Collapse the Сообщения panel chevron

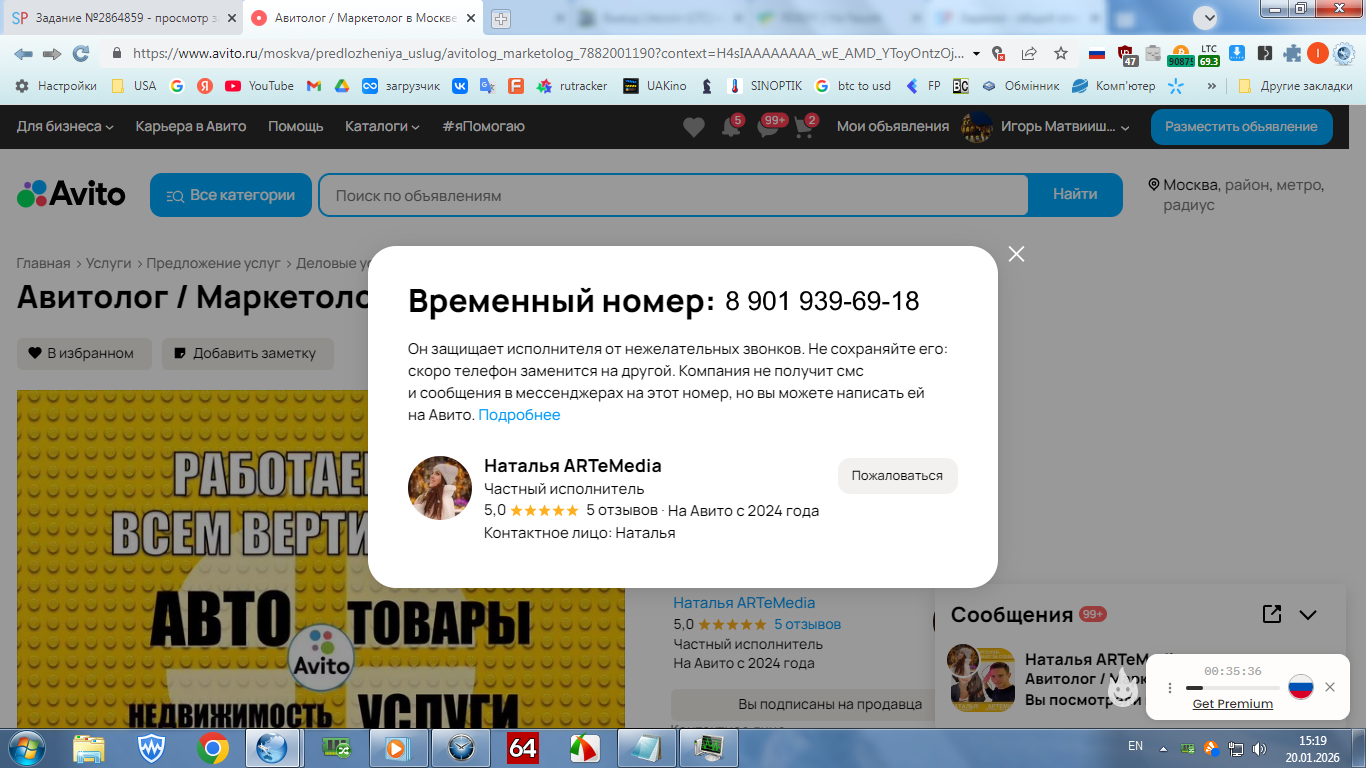coord(1308,615)
